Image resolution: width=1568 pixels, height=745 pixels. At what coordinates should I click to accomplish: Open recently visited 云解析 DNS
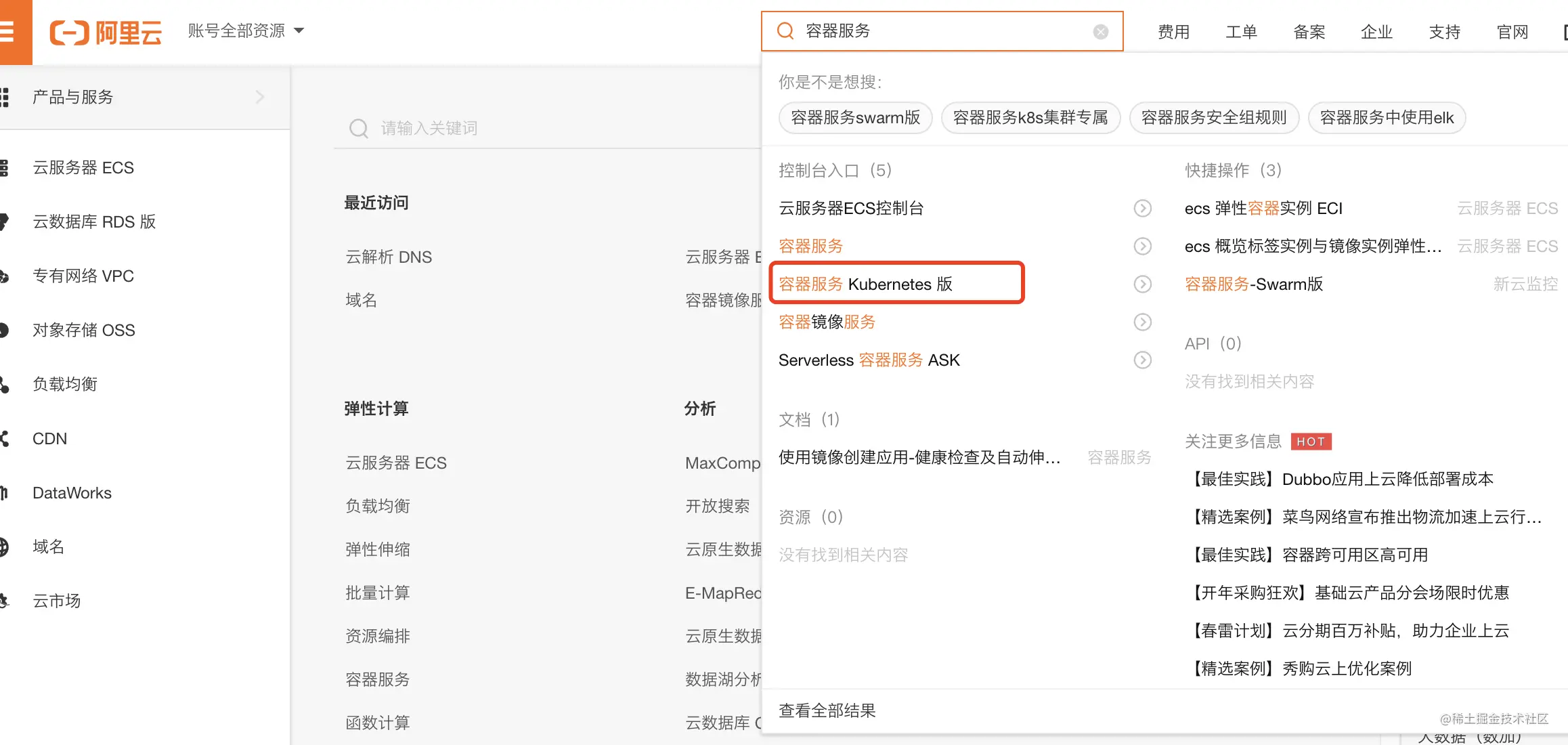pos(389,257)
